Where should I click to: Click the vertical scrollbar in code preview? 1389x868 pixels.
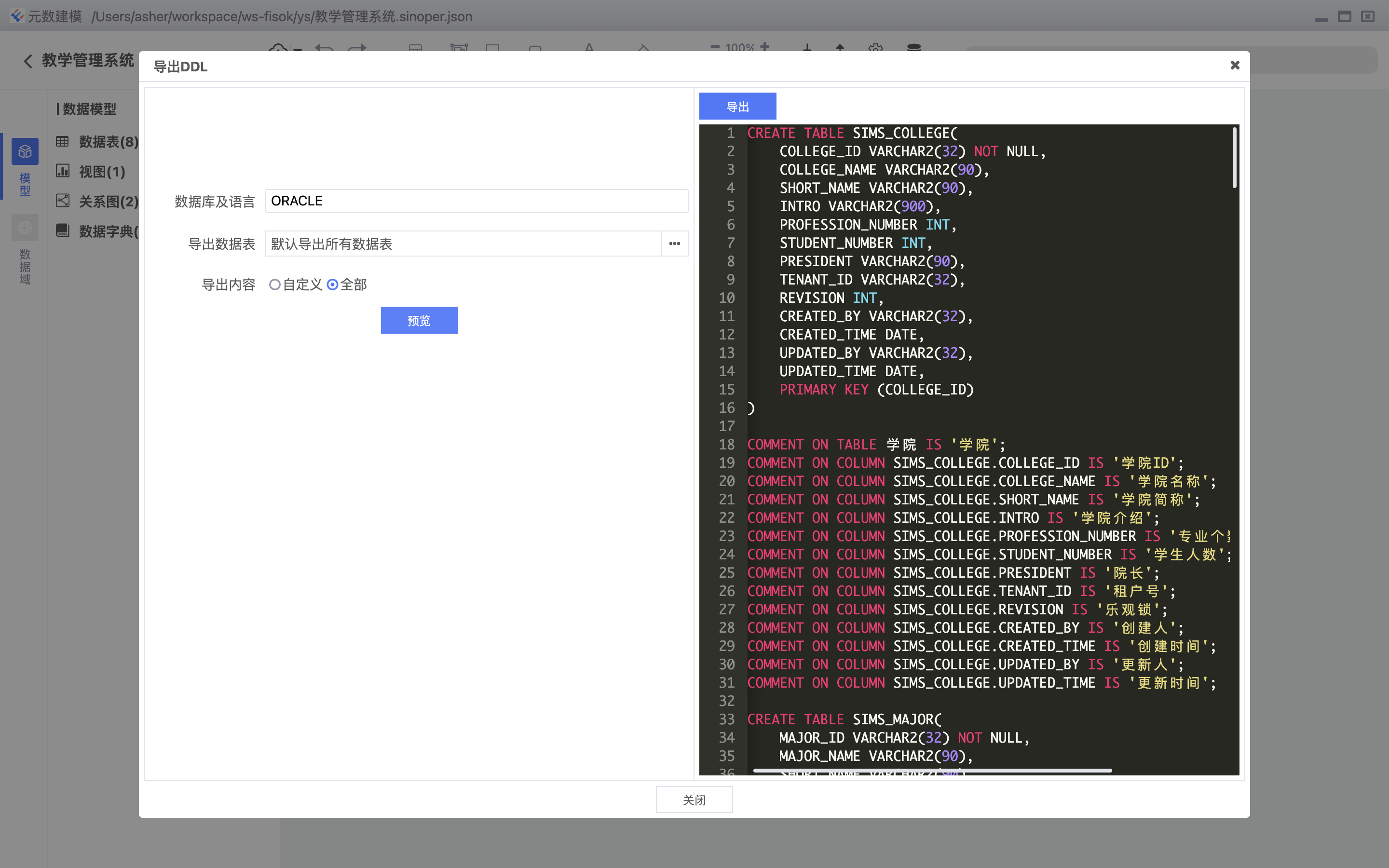tap(1234, 158)
